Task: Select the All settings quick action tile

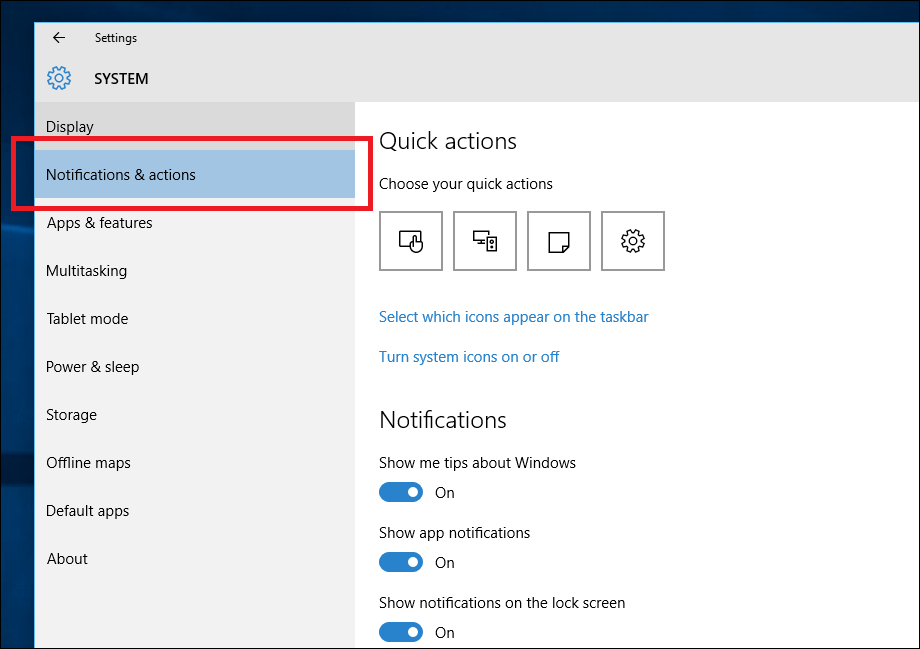Action: [x=632, y=241]
